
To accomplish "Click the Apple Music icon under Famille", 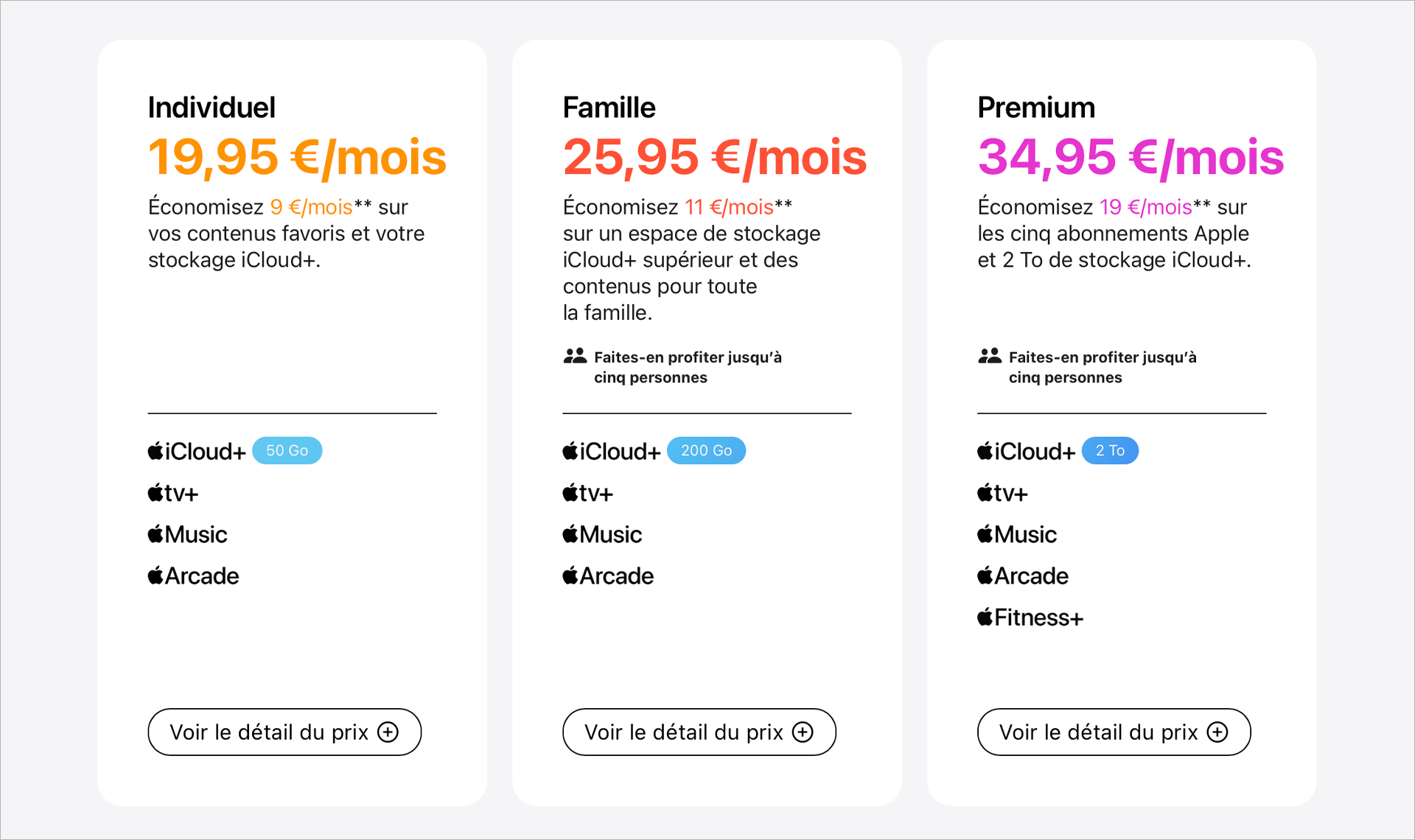I will pyautogui.click(x=570, y=533).
